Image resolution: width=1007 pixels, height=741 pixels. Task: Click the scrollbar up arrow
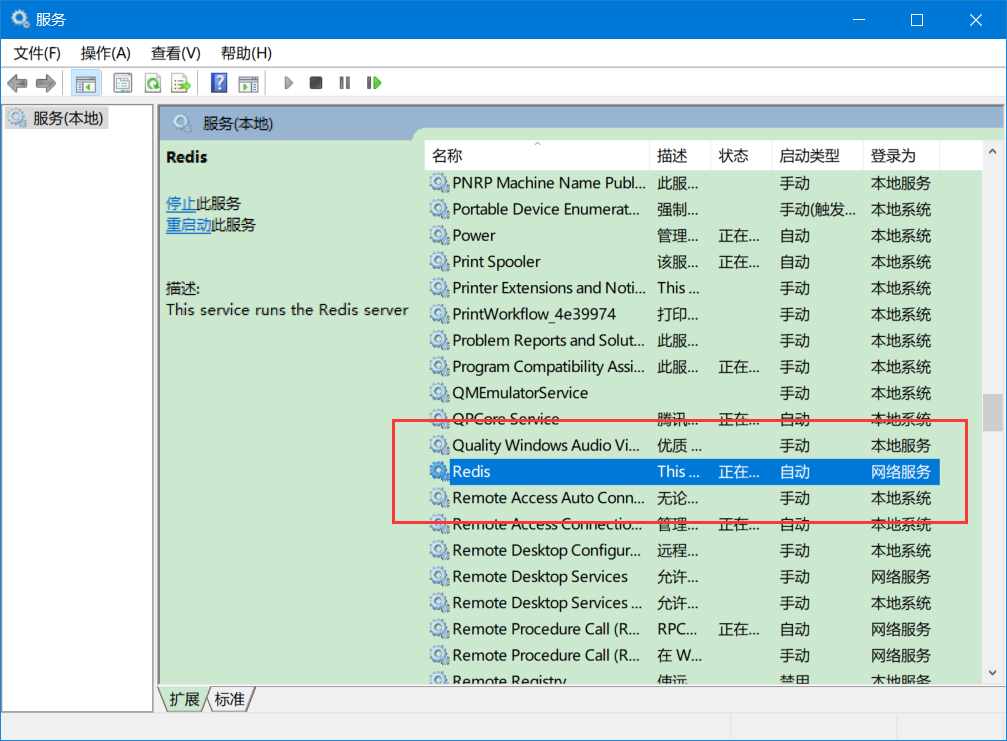(992, 152)
